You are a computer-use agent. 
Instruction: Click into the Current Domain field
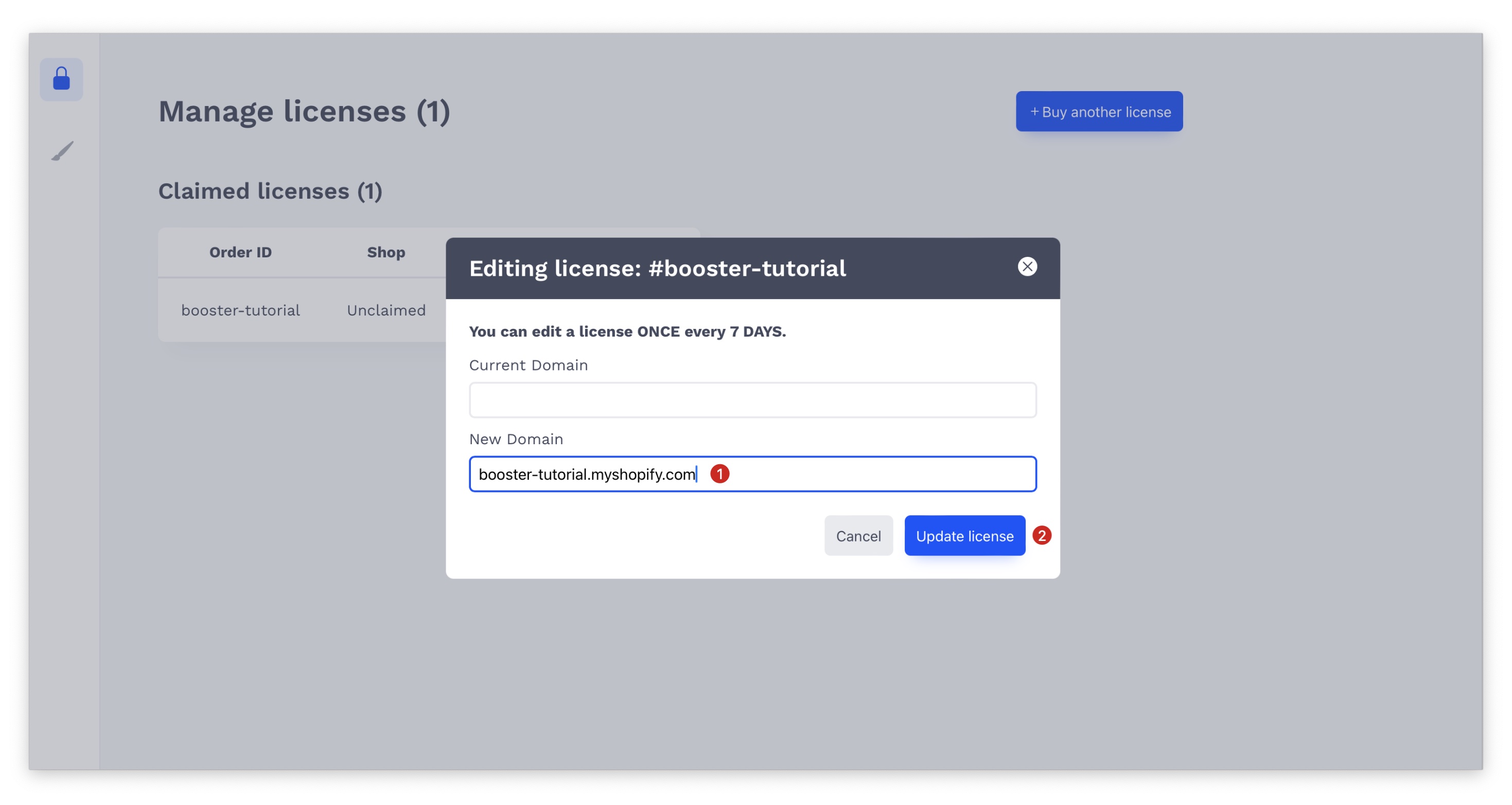click(752, 400)
